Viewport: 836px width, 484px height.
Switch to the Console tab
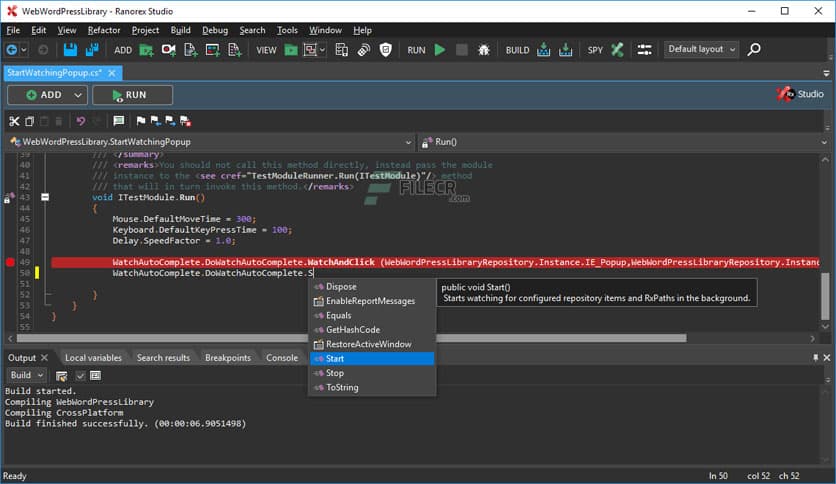(x=282, y=358)
